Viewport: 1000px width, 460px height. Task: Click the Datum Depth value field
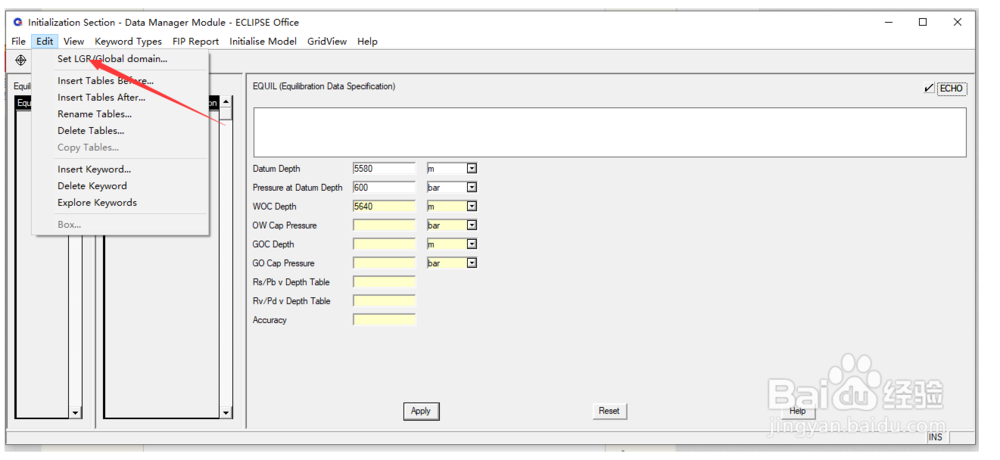[x=384, y=169]
